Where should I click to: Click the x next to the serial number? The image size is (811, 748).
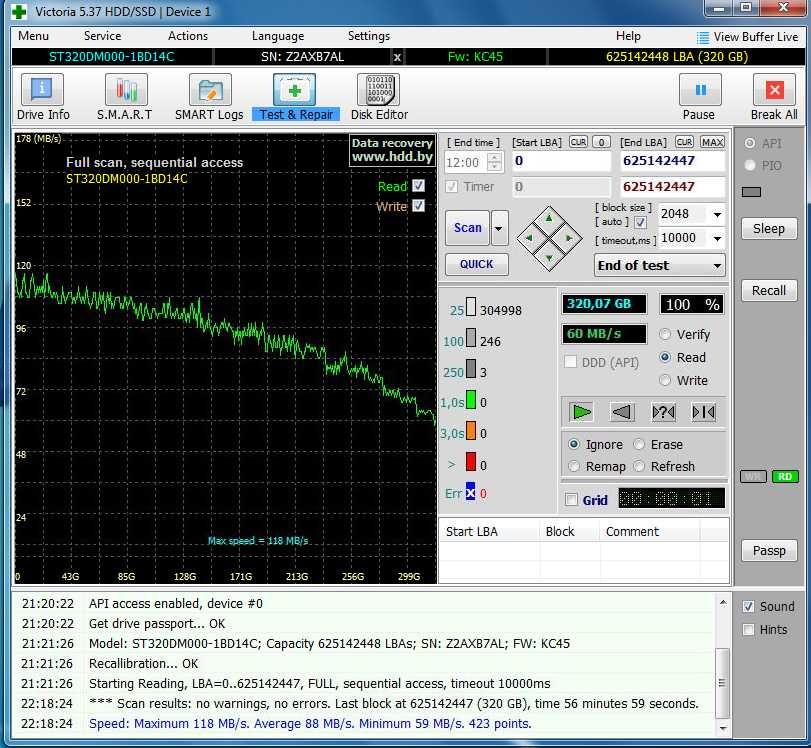[x=397, y=57]
